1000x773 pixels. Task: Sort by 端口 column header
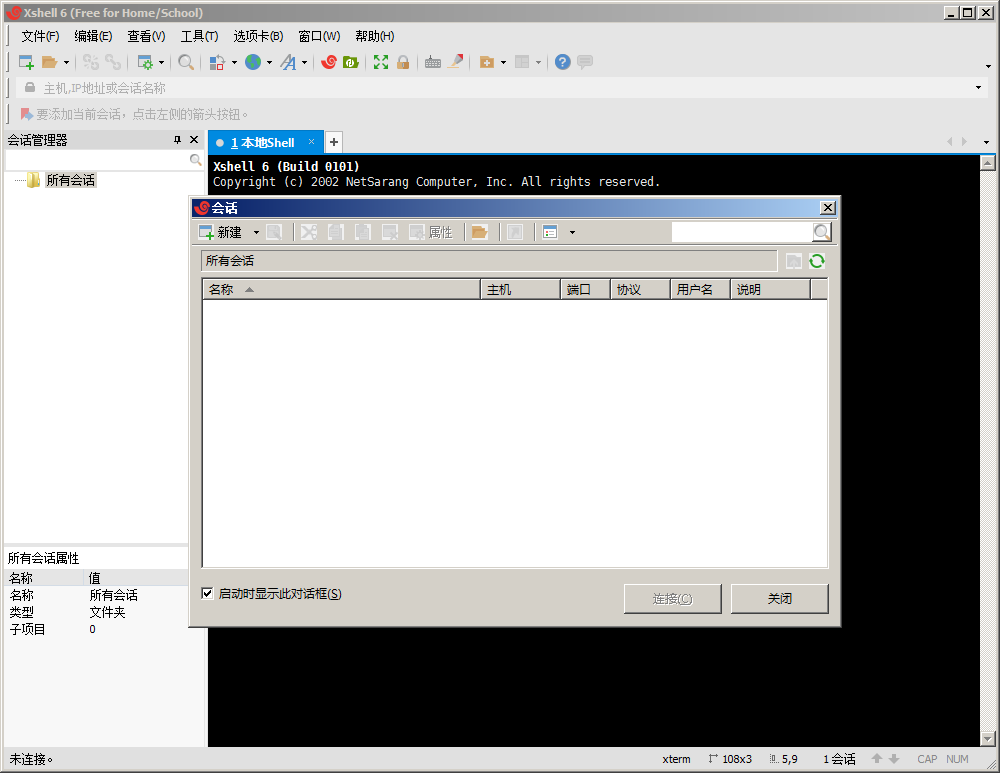585,290
